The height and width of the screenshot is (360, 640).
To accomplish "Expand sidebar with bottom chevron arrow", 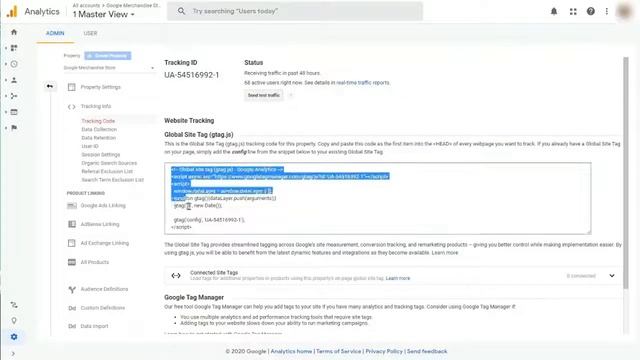I will click(13, 353).
